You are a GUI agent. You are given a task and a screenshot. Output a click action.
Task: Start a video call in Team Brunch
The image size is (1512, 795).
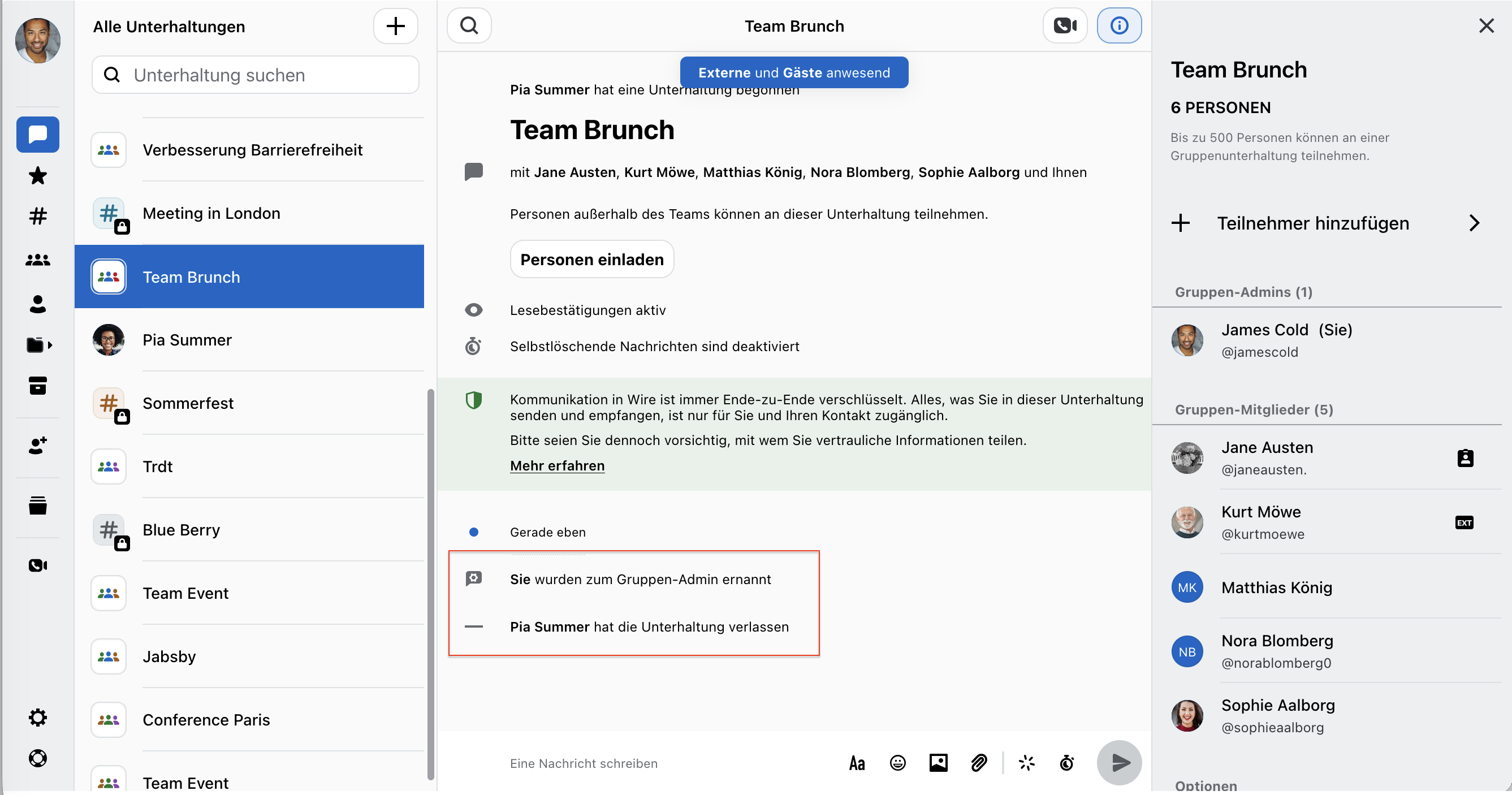[x=1064, y=26]
